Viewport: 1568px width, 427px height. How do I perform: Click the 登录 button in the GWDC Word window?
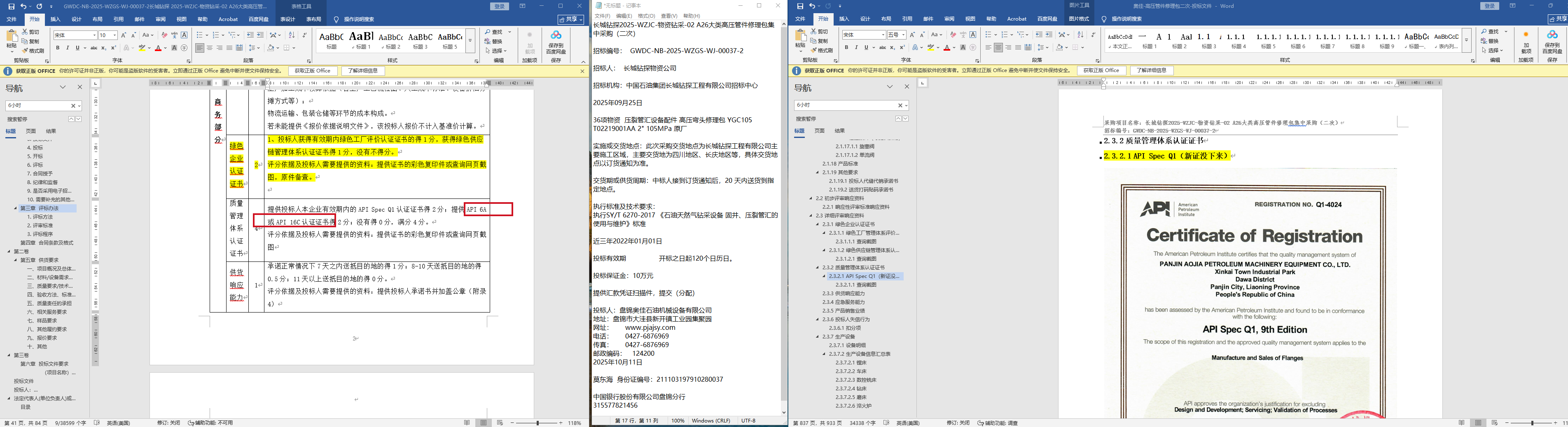tap(500, 6)
